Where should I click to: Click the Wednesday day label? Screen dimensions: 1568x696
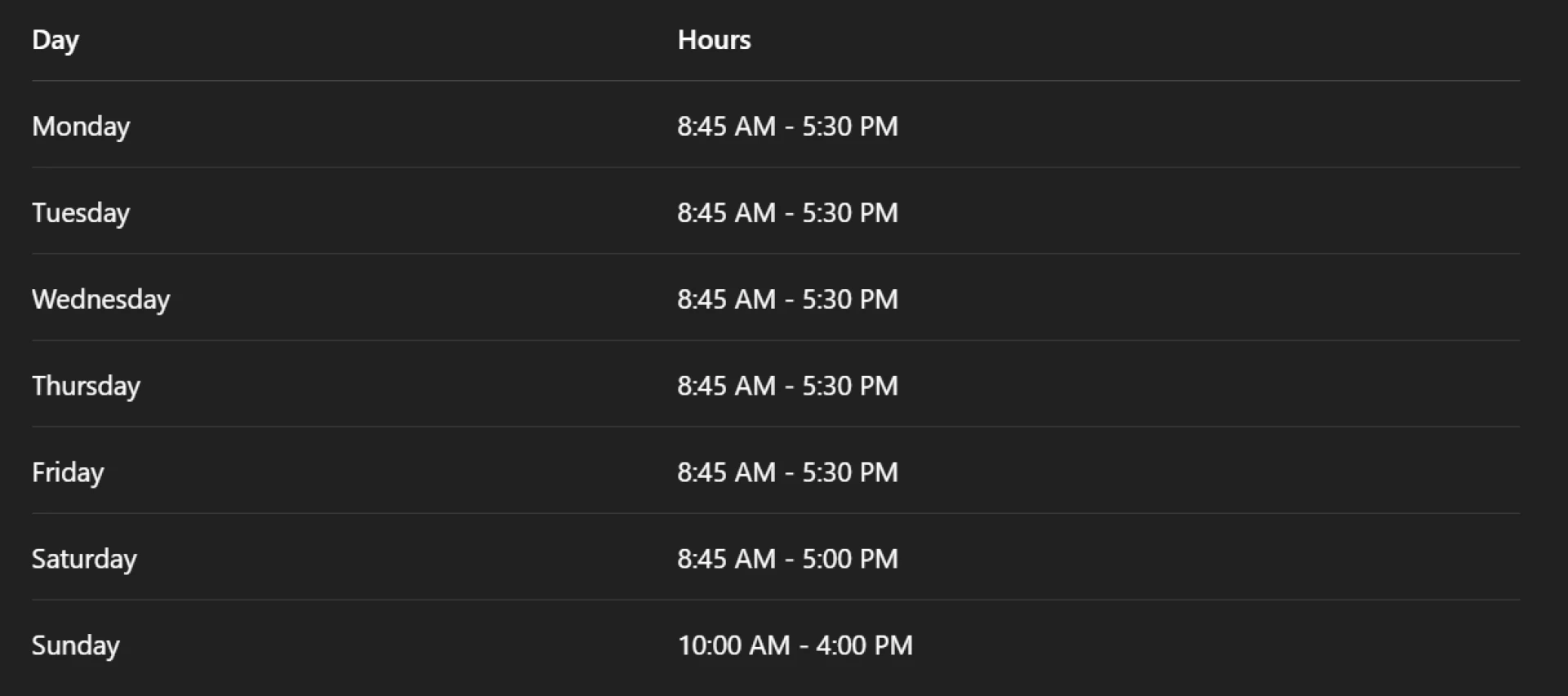100,300
